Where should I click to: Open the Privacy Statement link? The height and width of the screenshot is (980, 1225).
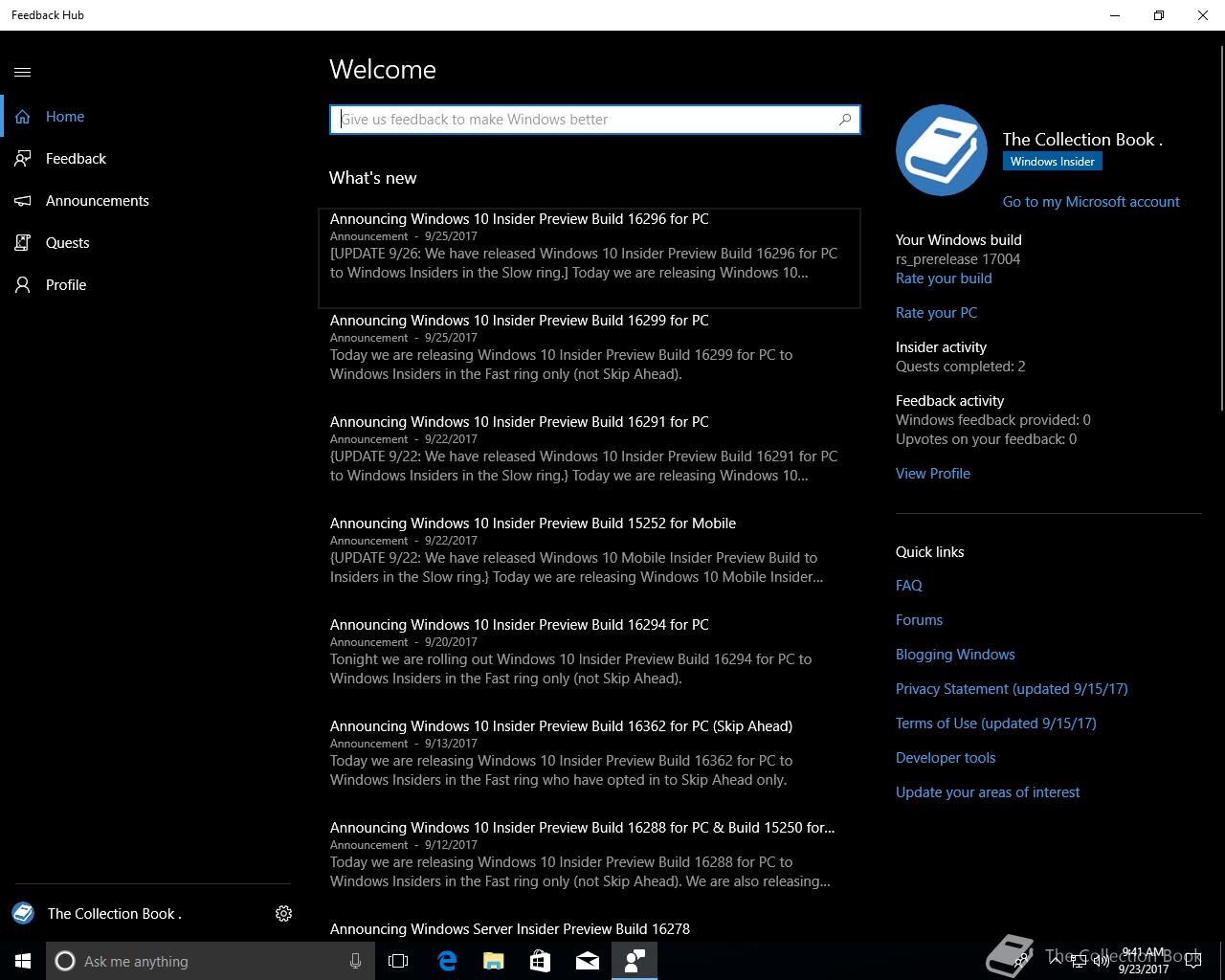1012,689
